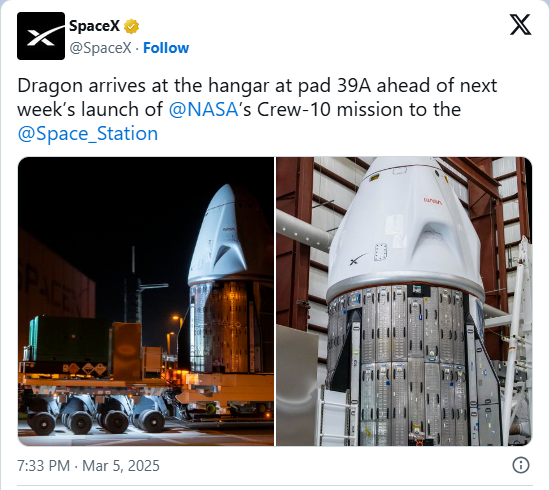Screen dimensions: 550x490
Task: Open the @Space_Station mention link
Action: 88,134
